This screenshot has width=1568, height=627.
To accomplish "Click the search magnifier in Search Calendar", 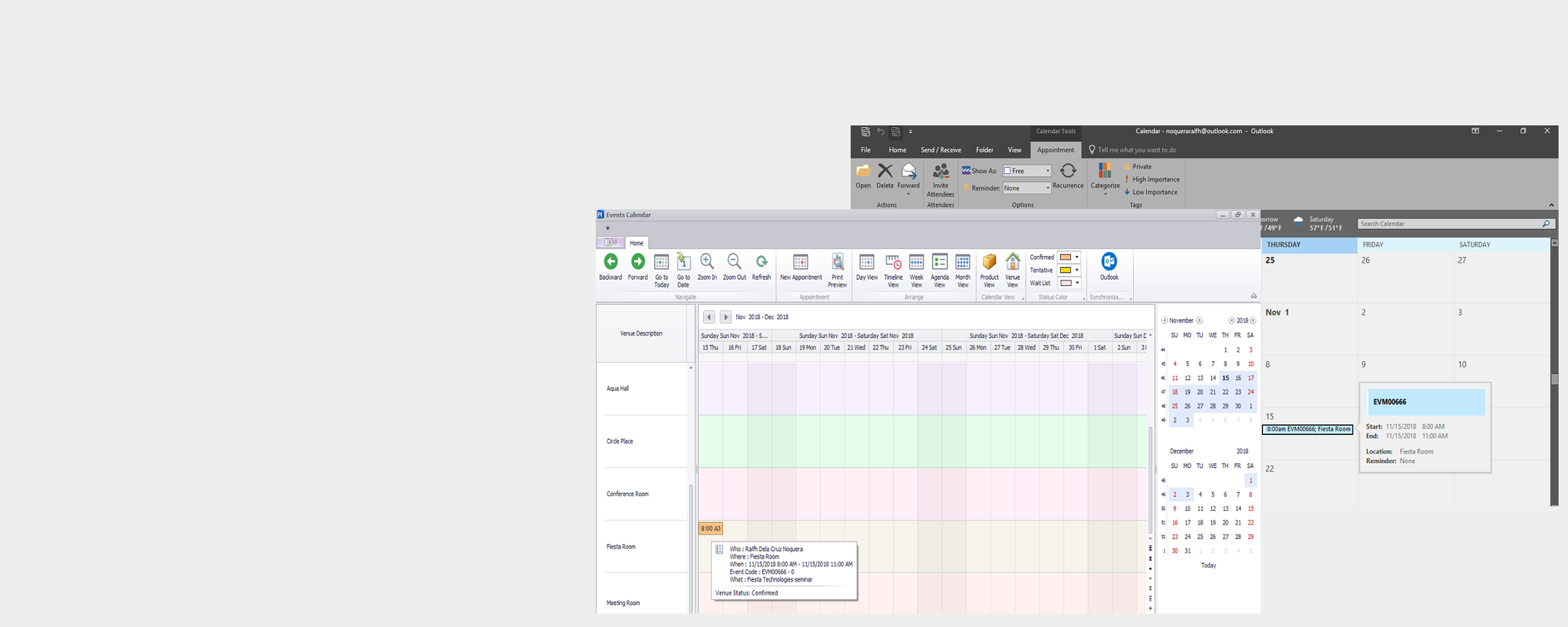I will click(1545, 224).
